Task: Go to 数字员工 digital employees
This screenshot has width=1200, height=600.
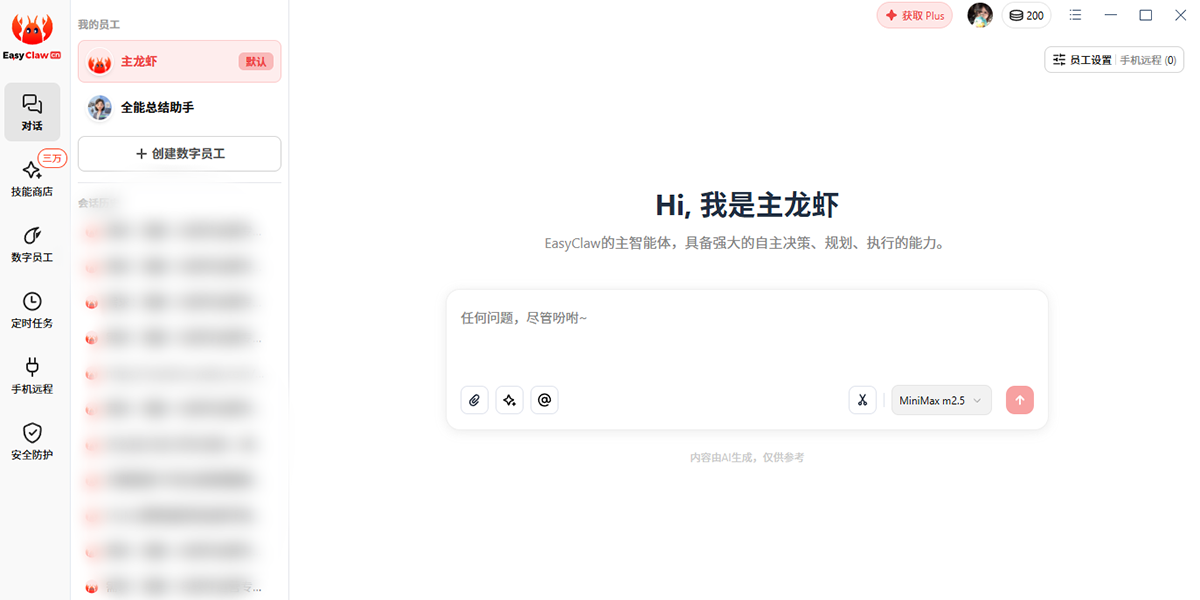Action: pyautogui.click(x=32, y=245)
